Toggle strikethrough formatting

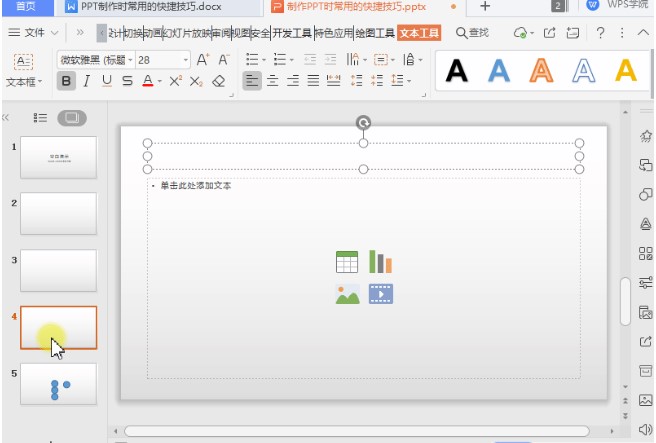coord(128,81)
